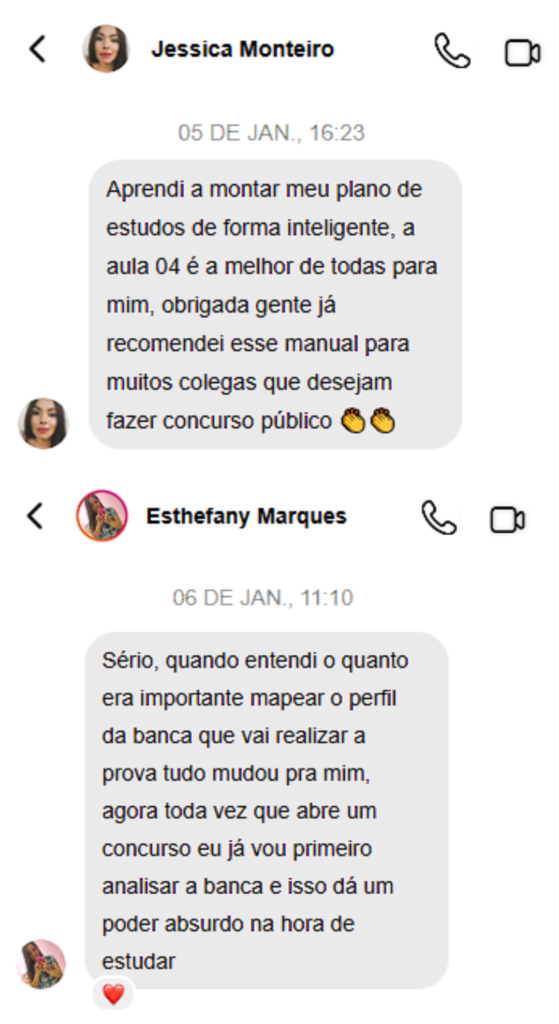Image resolution: width=559 pixels, height=1024 pixels.
Task: Select message about plano de estudos
Action: (275, 304)
